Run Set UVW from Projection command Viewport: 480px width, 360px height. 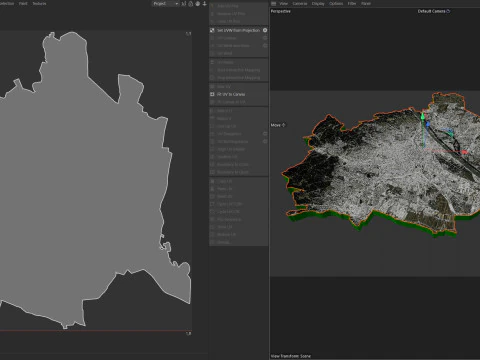pos(238,30)
